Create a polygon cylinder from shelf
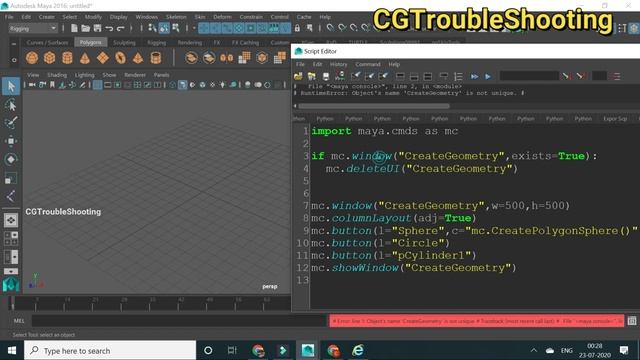 (67, 58)
